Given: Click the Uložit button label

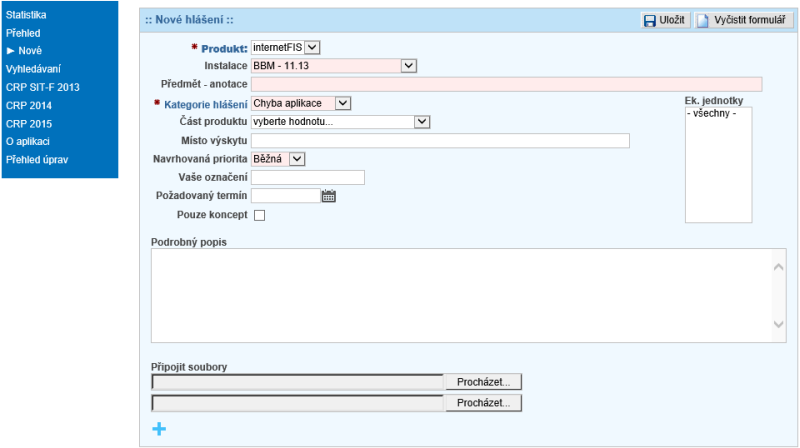Looking at the screenshot, I should click(671, 20).
